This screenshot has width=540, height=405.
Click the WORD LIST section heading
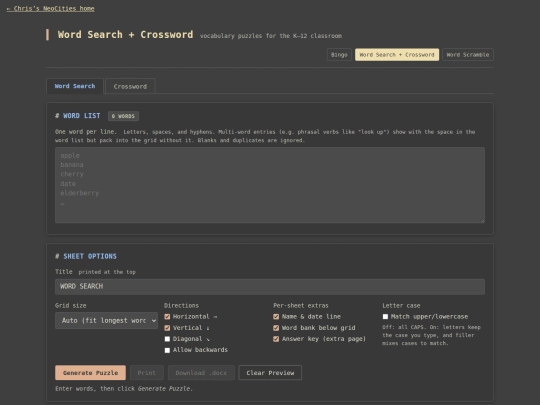[78, 116]
